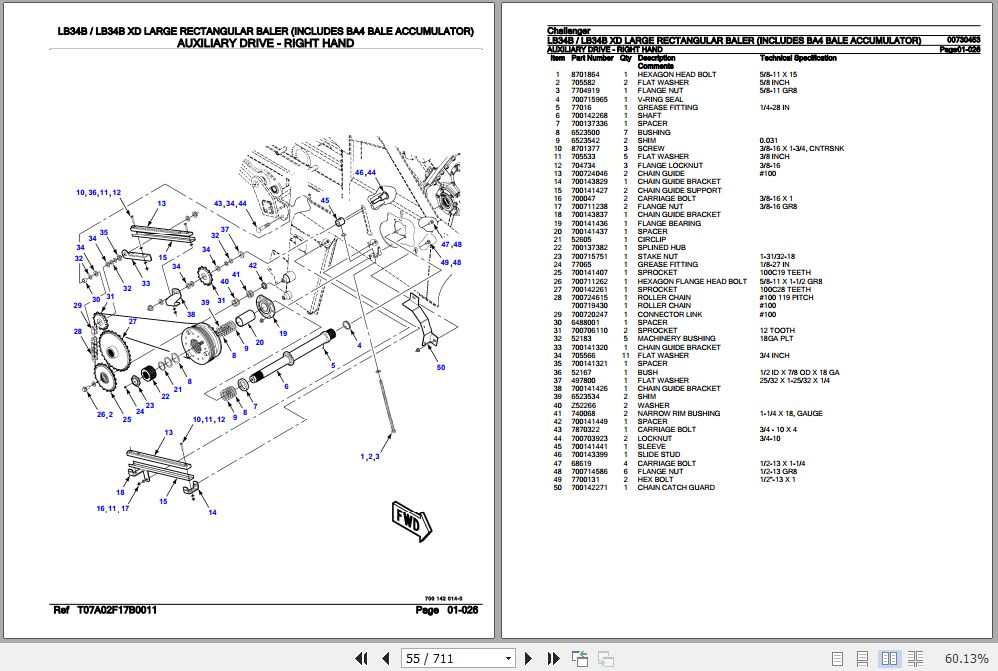Go forward to the next view

point(605,658)
